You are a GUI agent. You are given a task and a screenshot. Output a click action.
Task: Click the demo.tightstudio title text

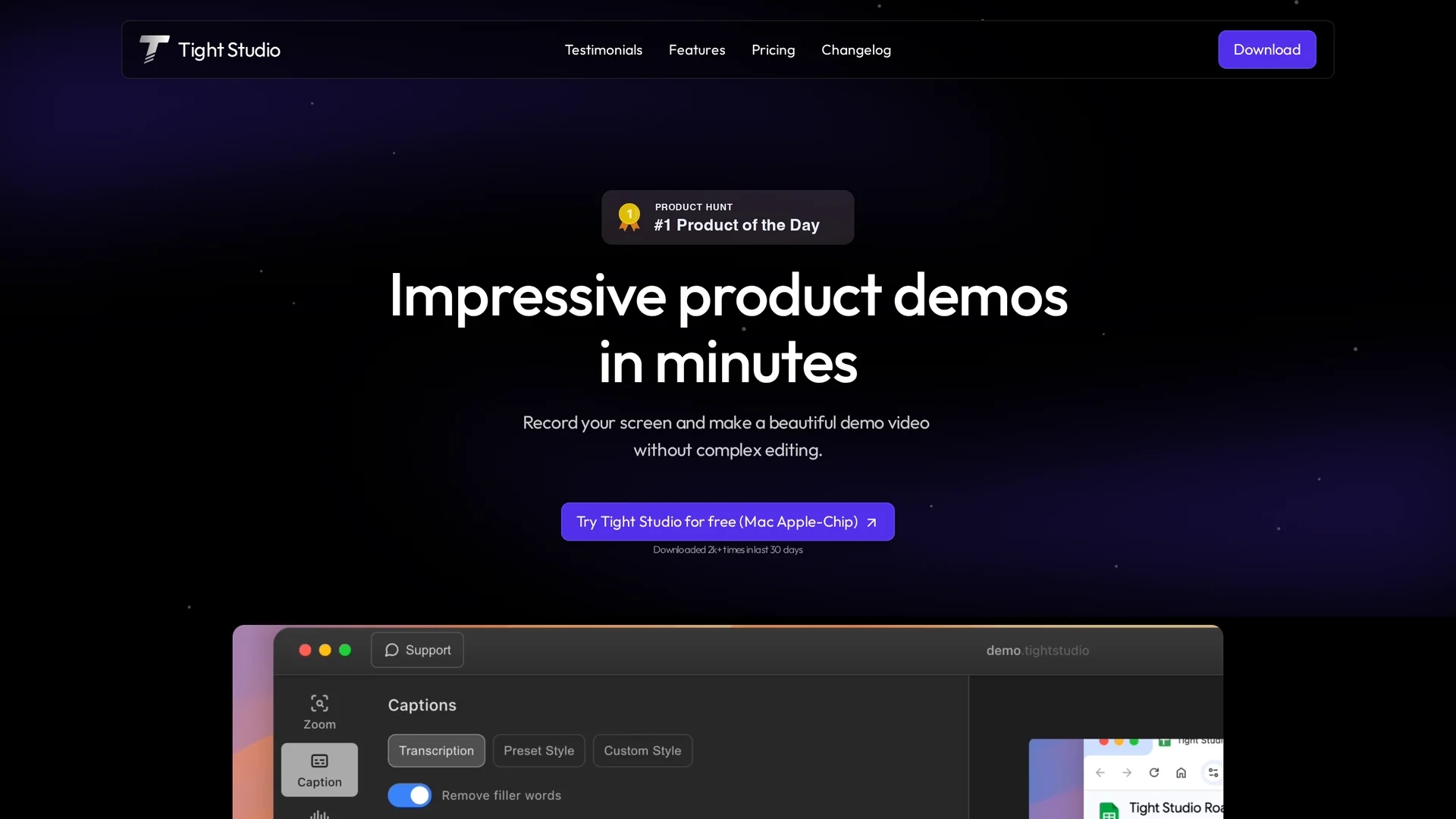[x=1037, y=651]
